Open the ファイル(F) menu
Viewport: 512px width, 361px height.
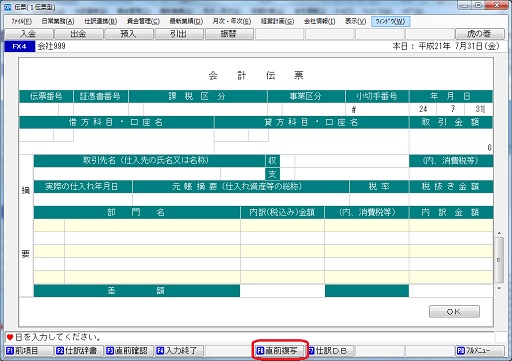pos(21,21)
